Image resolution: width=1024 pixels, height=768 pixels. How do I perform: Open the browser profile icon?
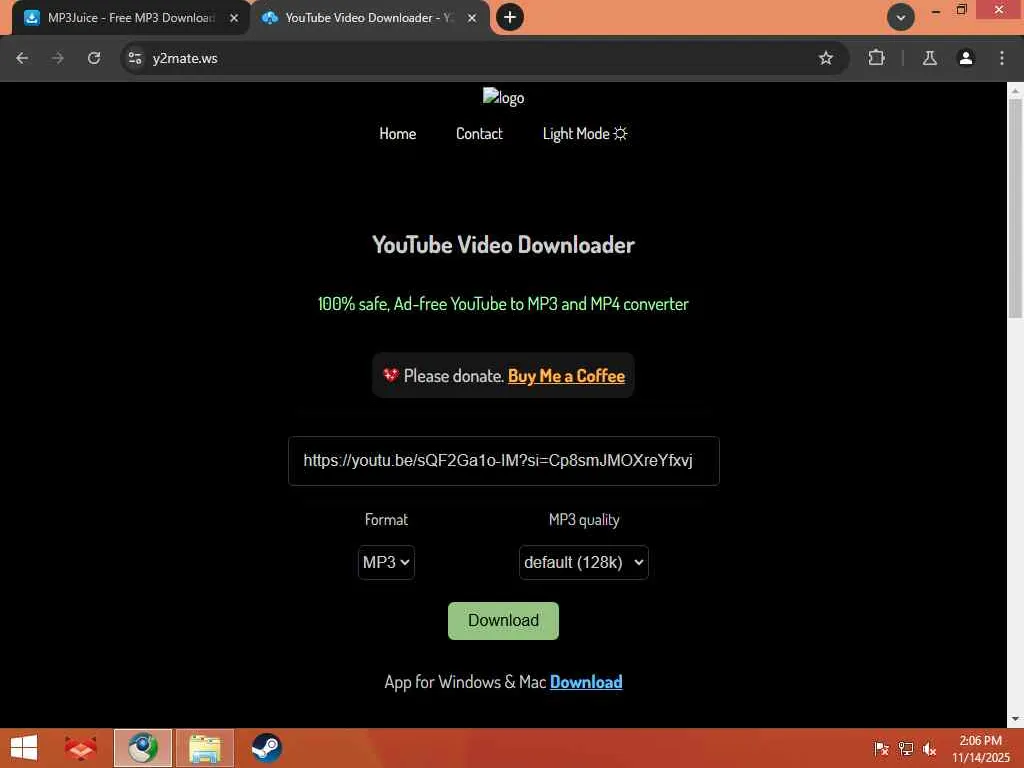pos(966,58)
